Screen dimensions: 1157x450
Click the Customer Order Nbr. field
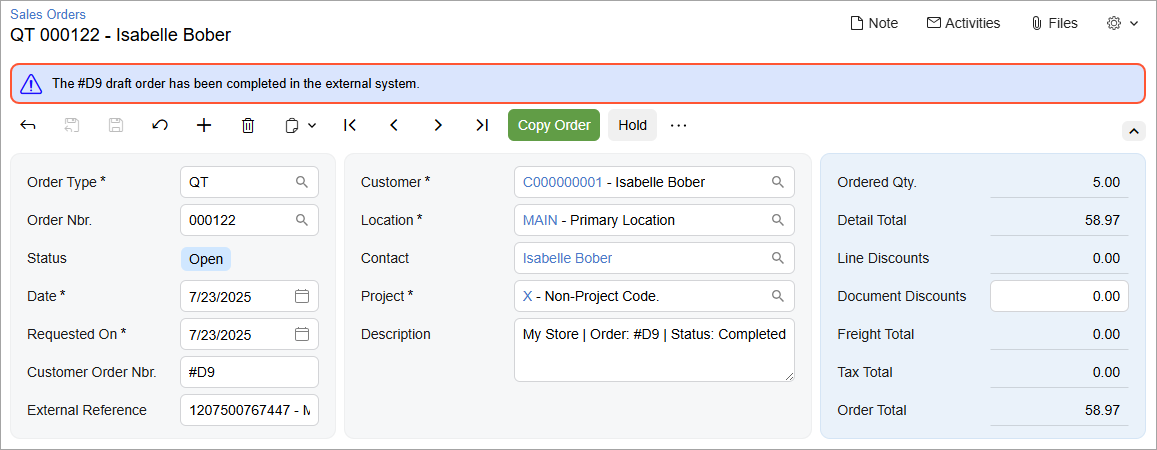tap(249, 372)
